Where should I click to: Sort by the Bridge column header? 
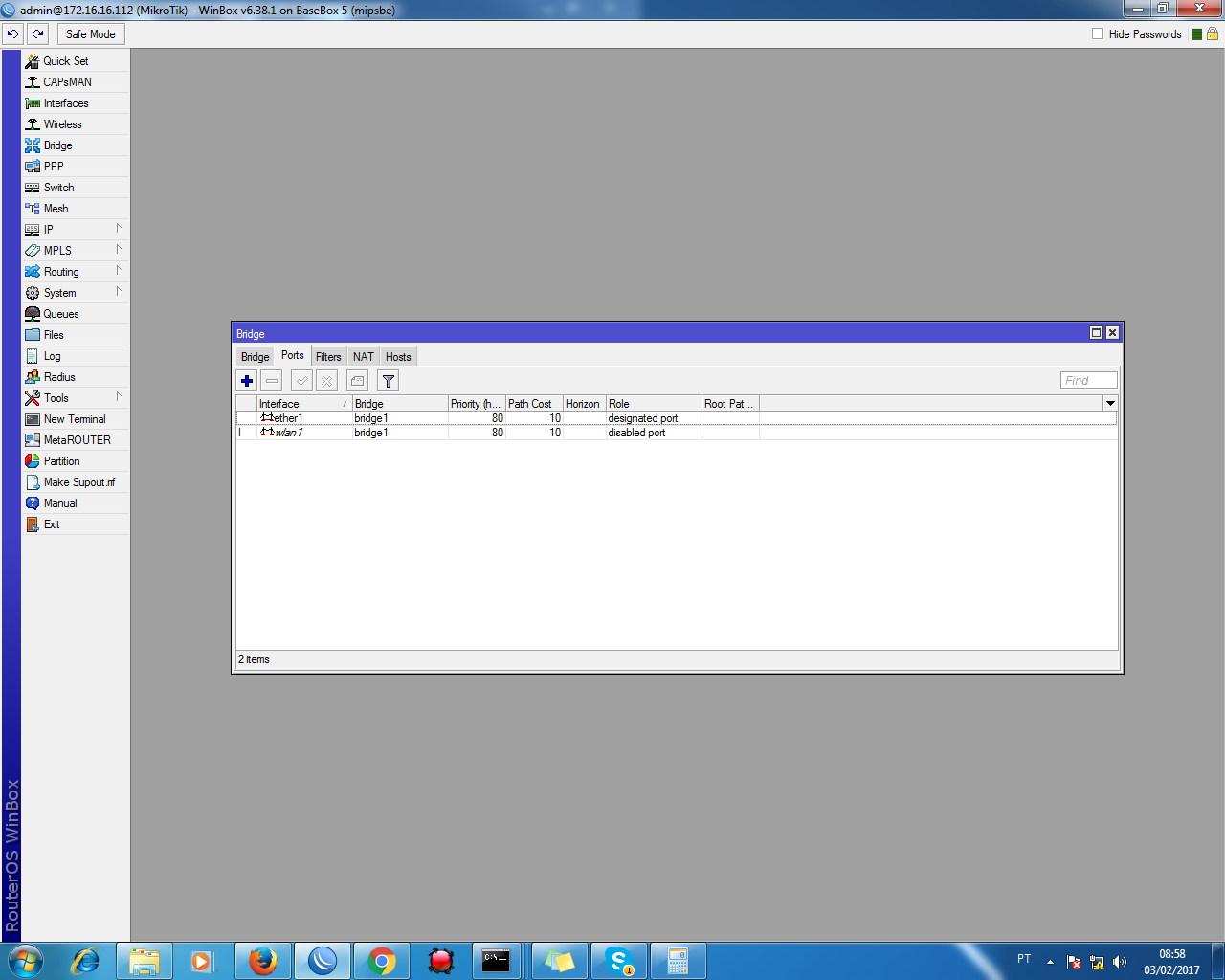(x=400, y=404)
